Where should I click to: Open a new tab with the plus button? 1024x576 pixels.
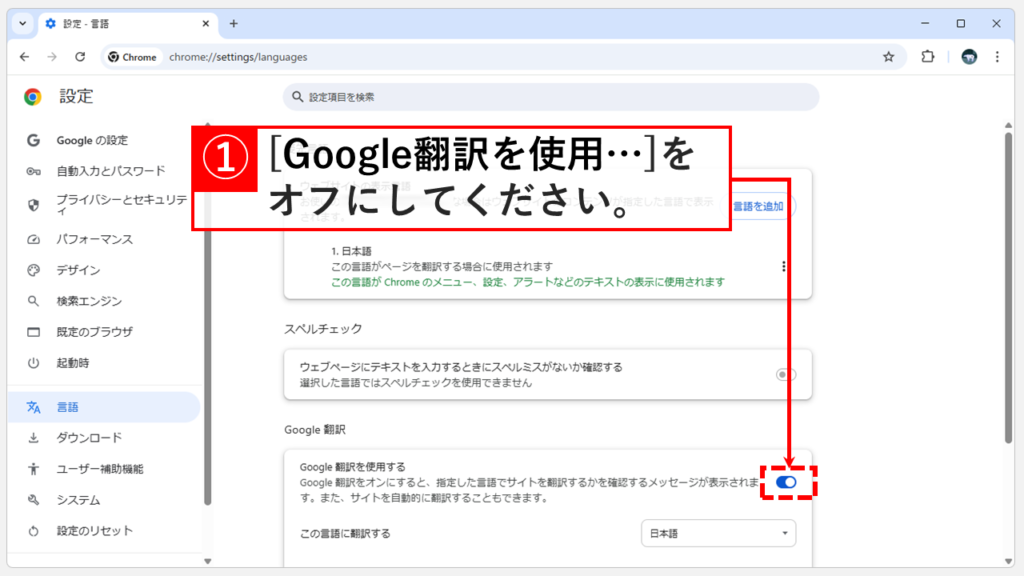pyautogui.click(x=232, y=23)
